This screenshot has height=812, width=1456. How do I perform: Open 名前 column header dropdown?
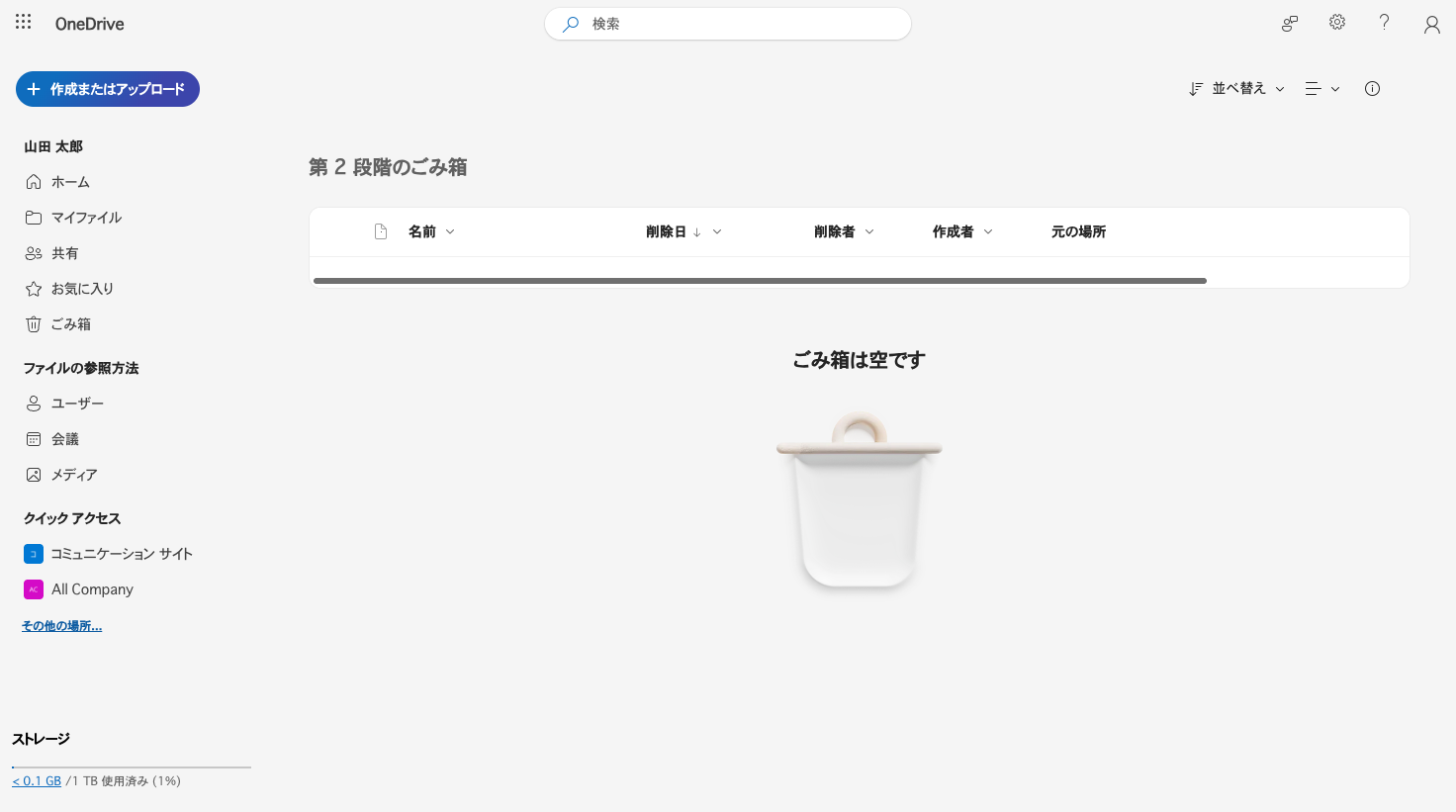pos(431,231)
